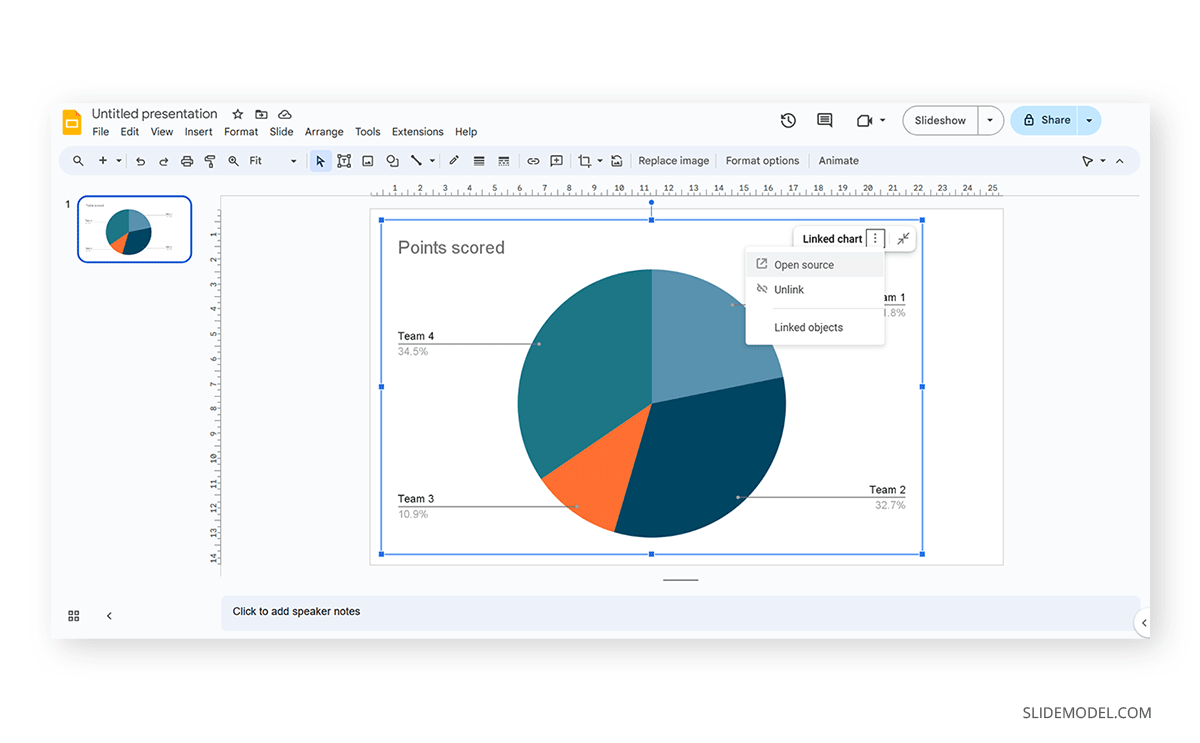Select the Text box tool
Viewport: 1200px width, 743px height.
click(x=344, y=161)
